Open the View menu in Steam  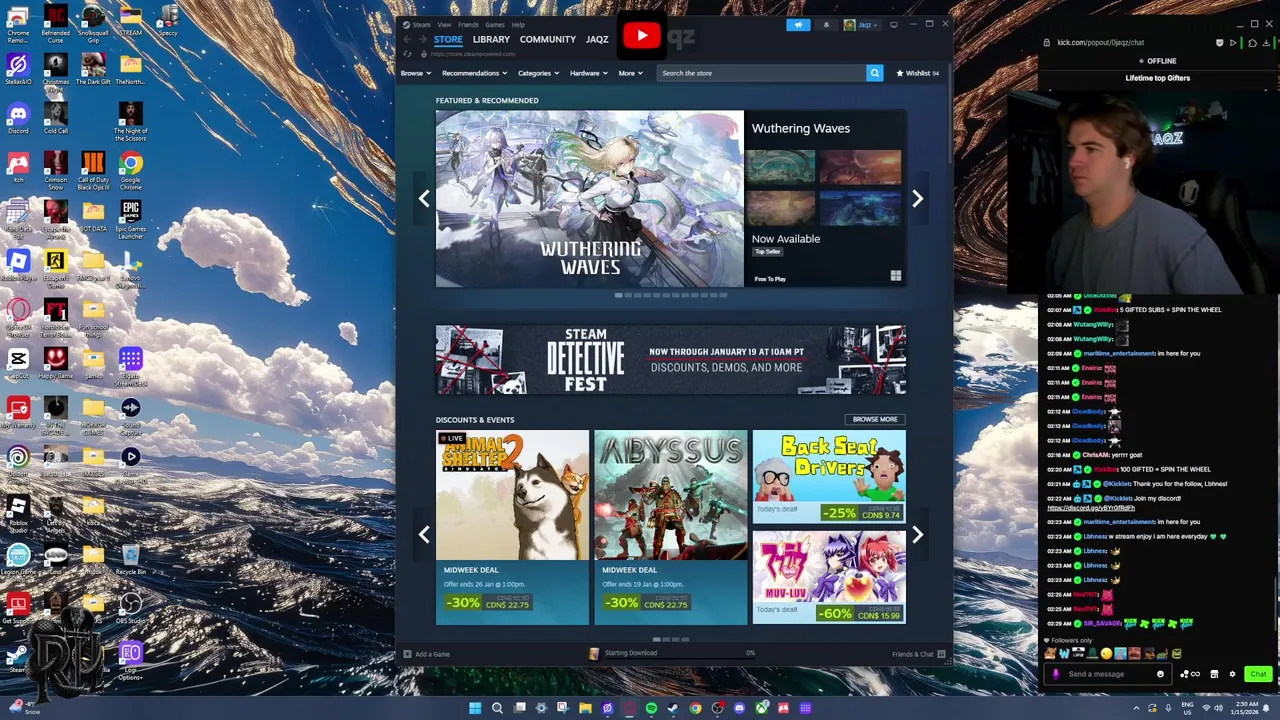(x=444, y=24)
